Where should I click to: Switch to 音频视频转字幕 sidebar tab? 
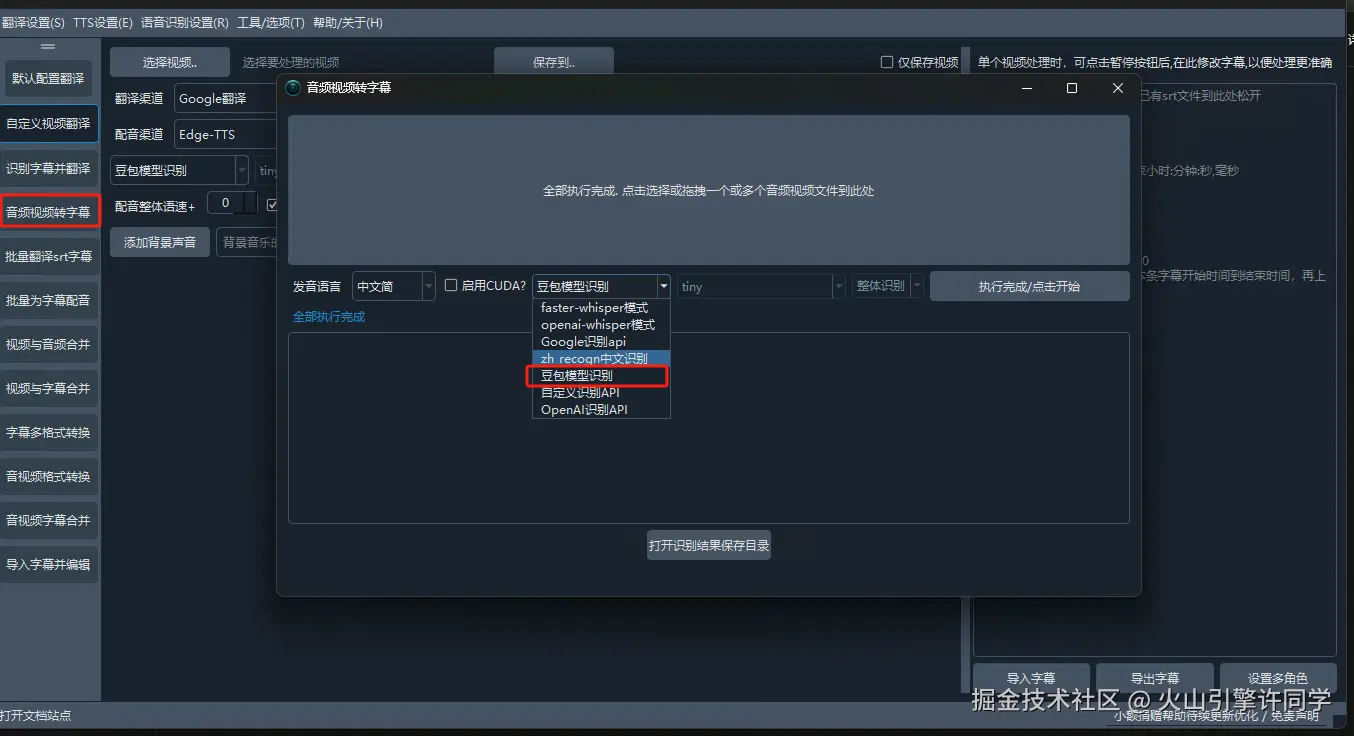[x=50, y=212]
